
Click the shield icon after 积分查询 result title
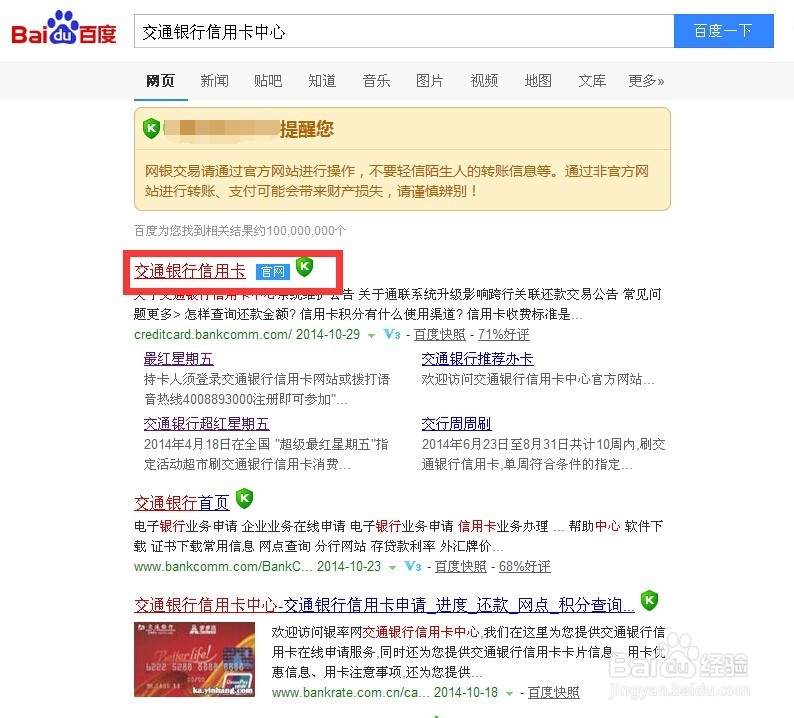pyautogui.click(x=649, y=600)
